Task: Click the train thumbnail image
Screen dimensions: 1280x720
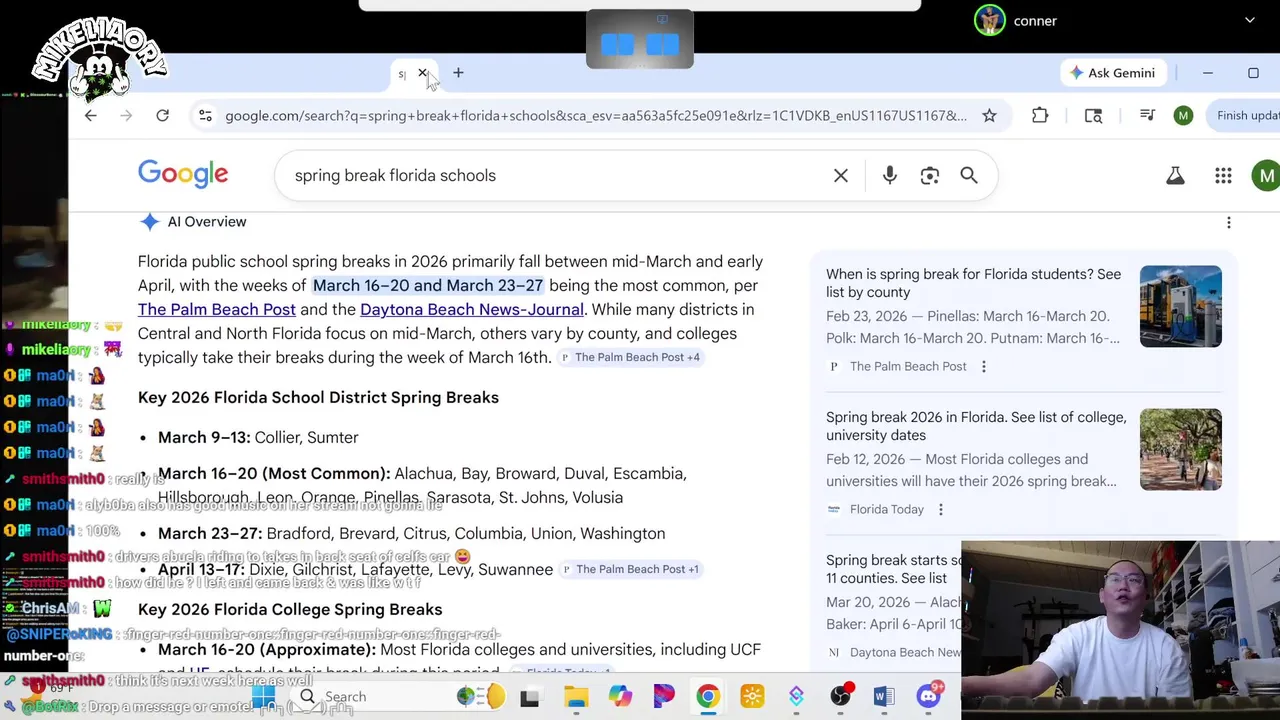Action: 1180,306
